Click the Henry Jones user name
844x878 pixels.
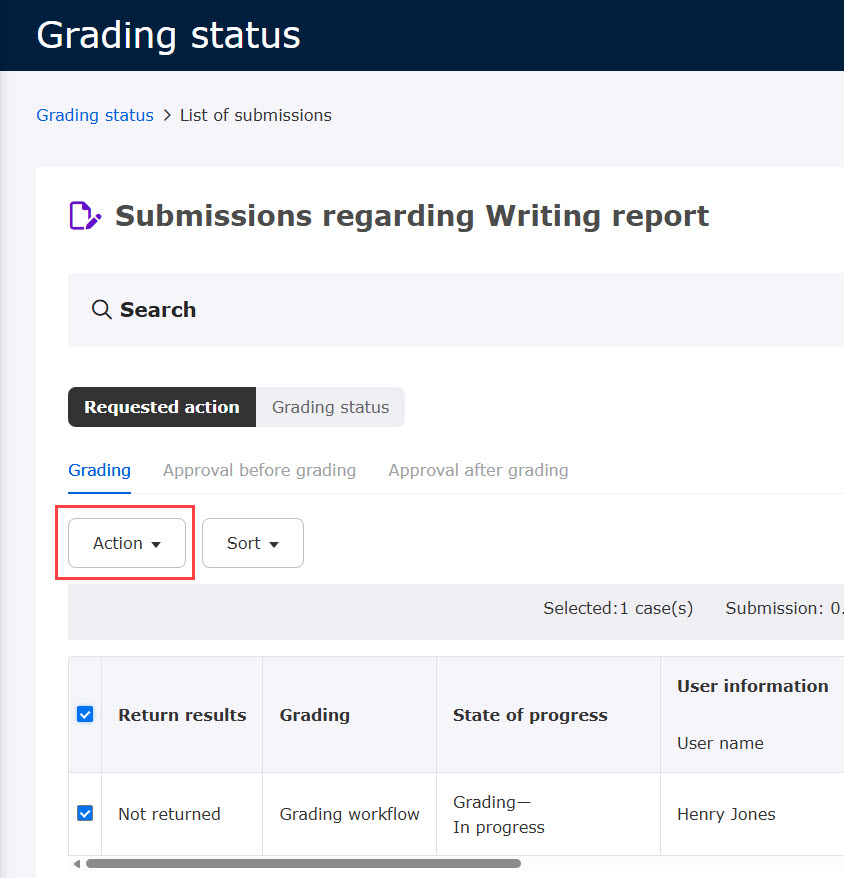click(x=726, y=814)
